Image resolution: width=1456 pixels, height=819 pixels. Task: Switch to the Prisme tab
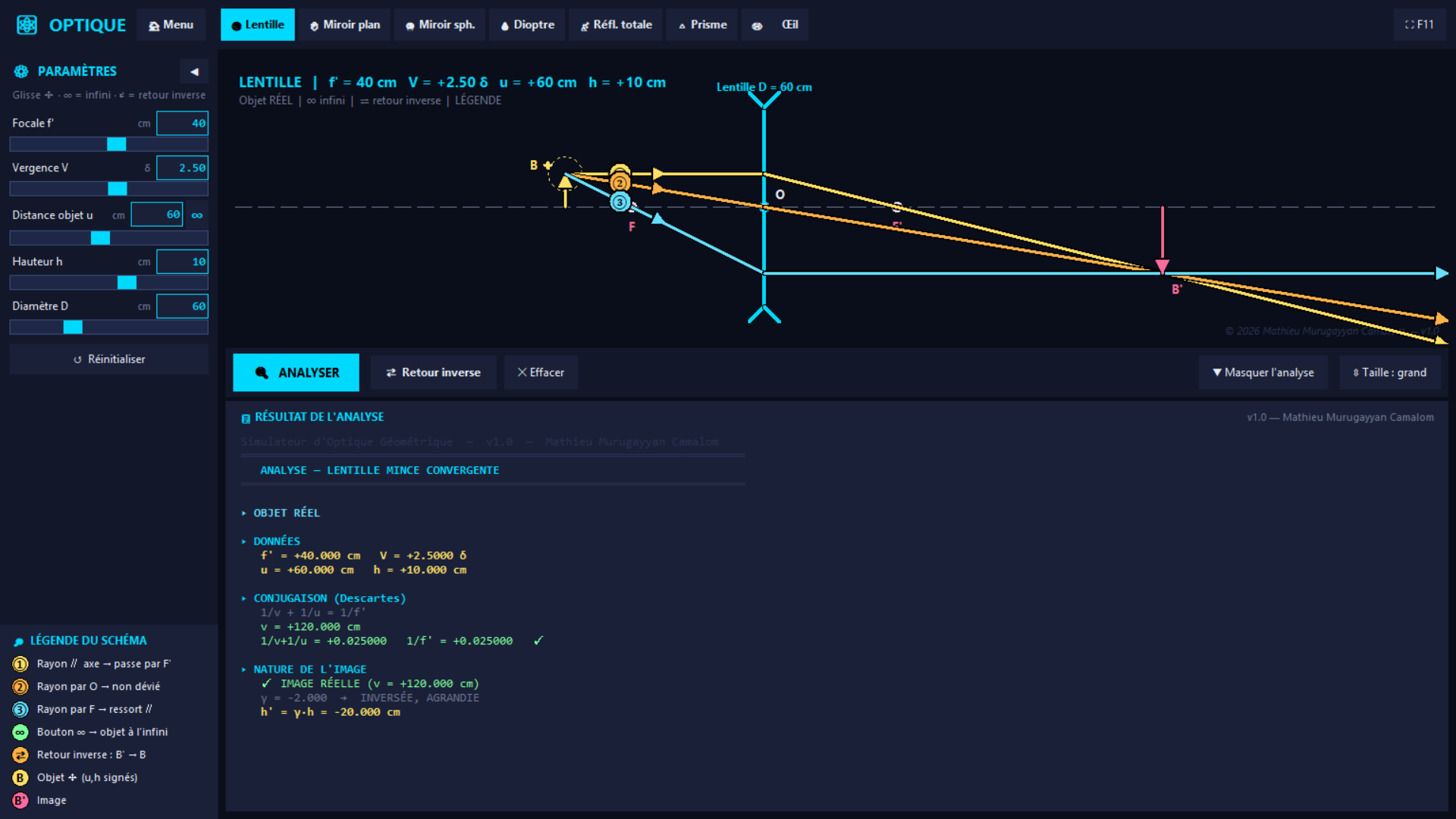[x=702, y=25]
